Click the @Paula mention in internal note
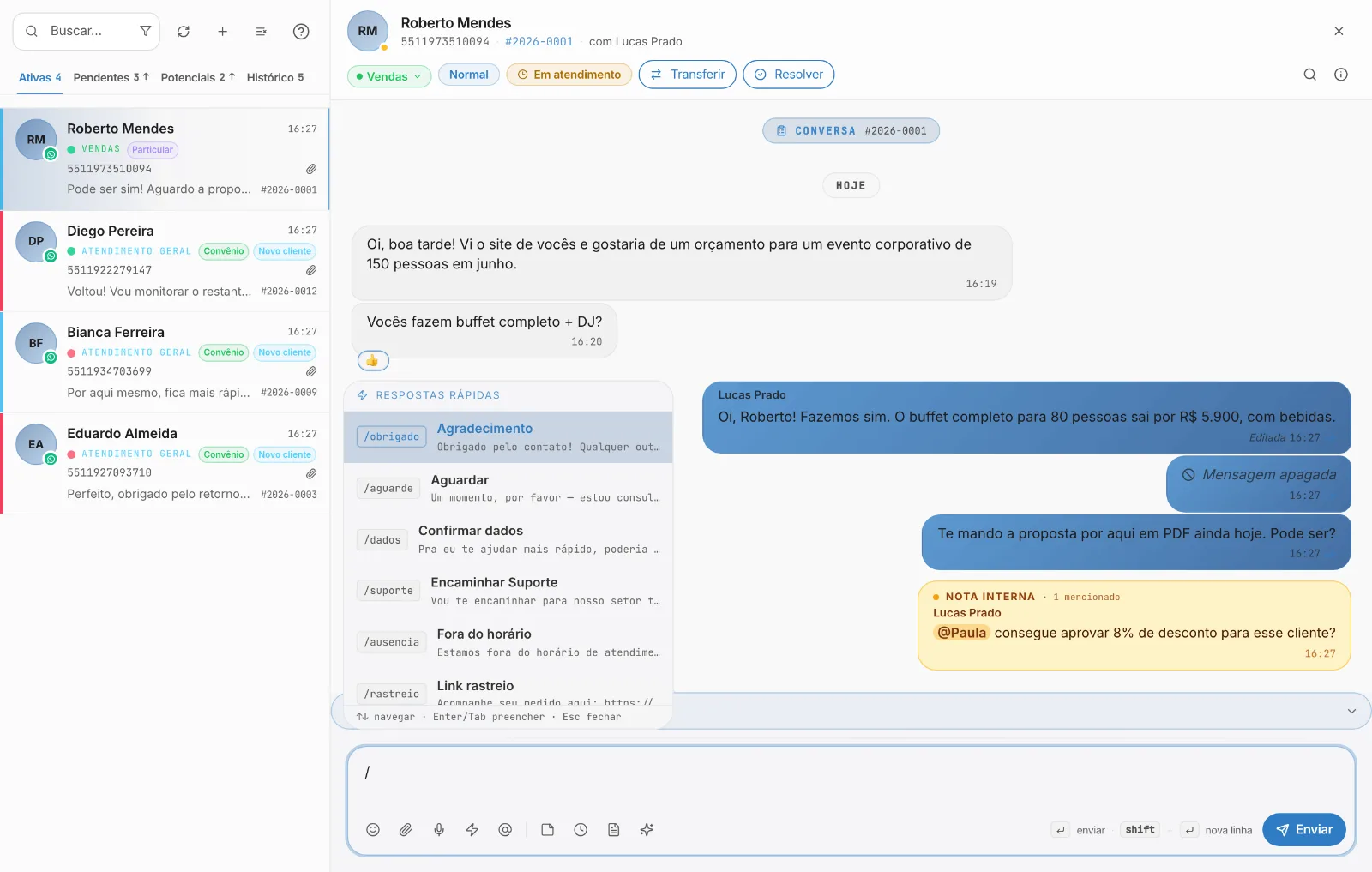 coord(961,633)
